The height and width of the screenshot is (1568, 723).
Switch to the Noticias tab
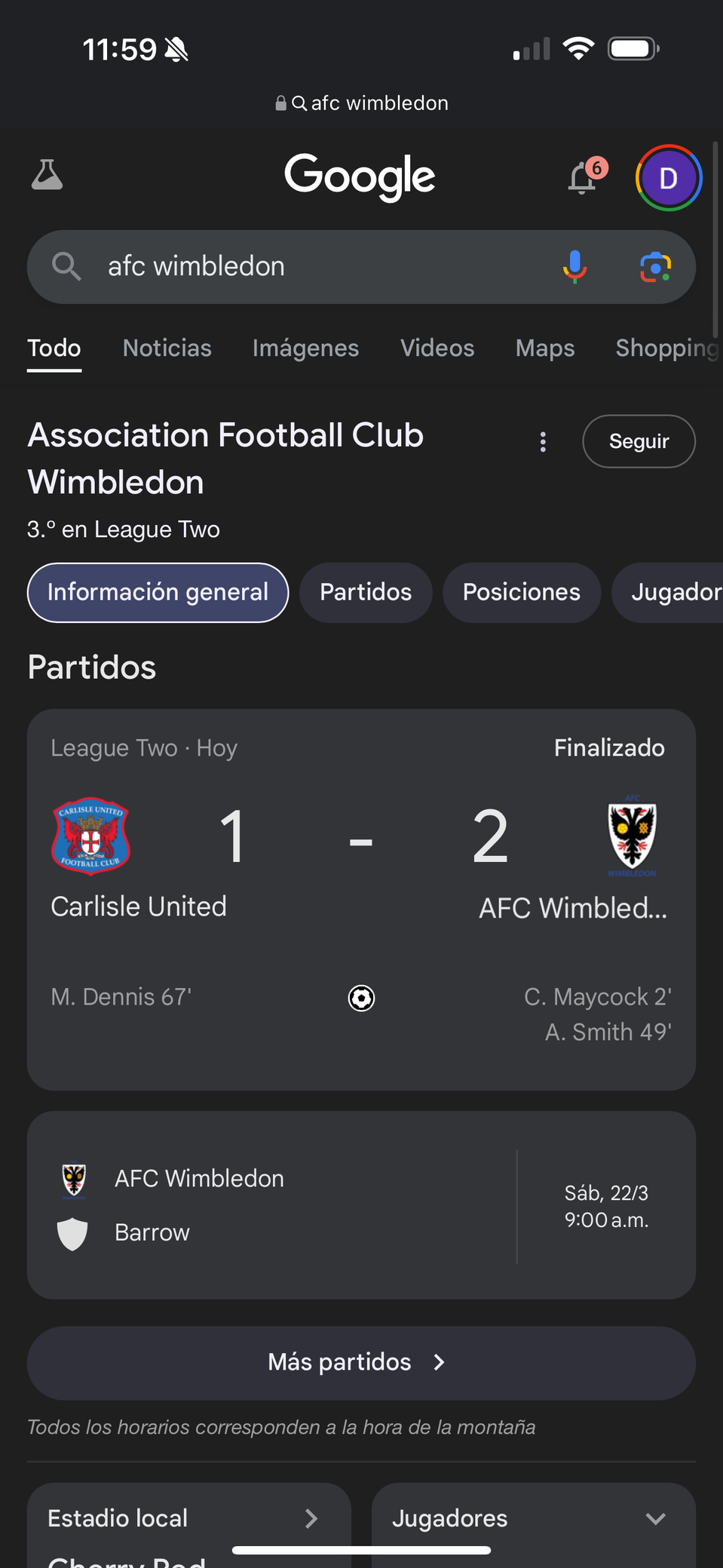coord(167,348)
